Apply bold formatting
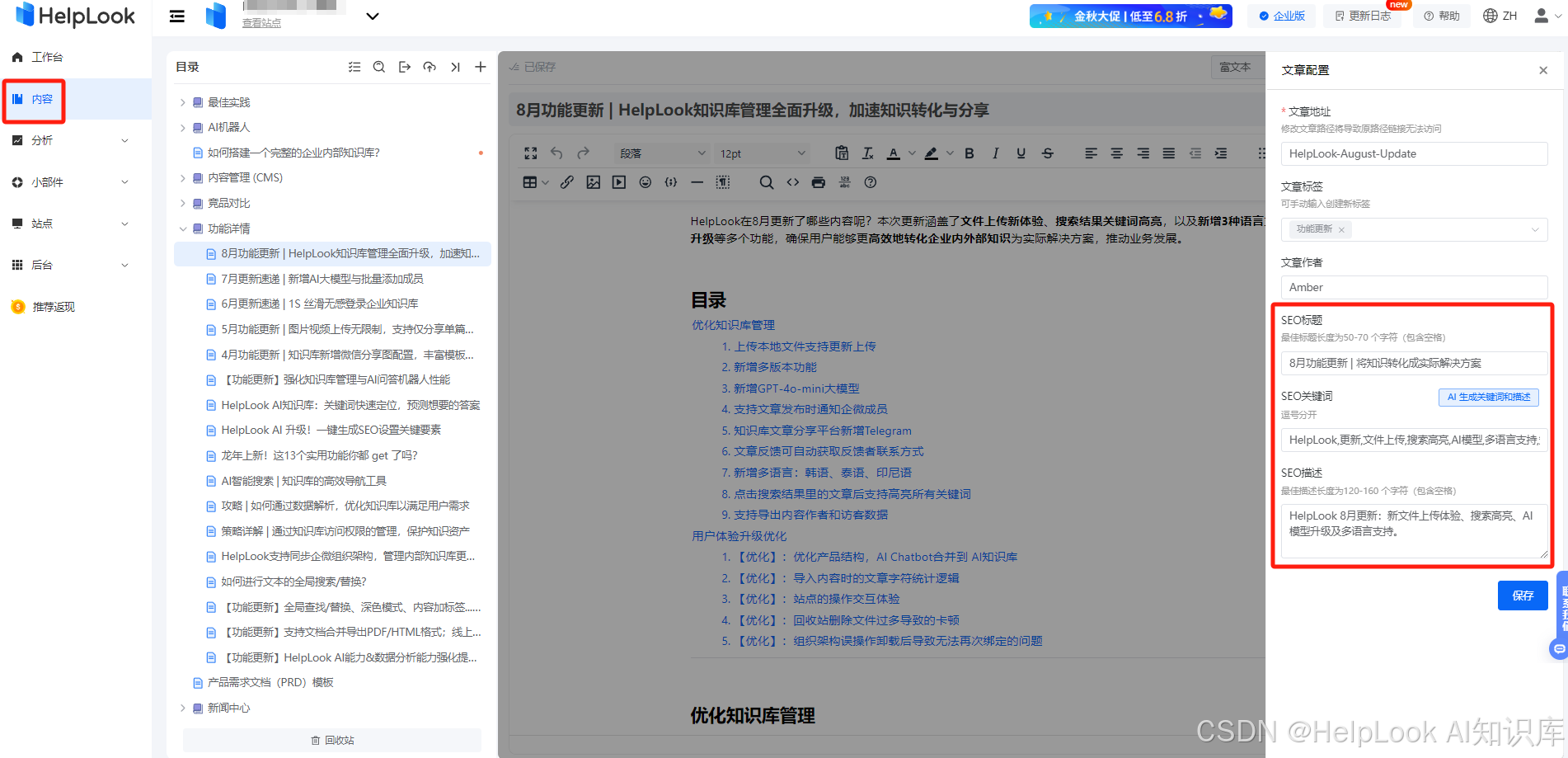 (x=969, y=153)
